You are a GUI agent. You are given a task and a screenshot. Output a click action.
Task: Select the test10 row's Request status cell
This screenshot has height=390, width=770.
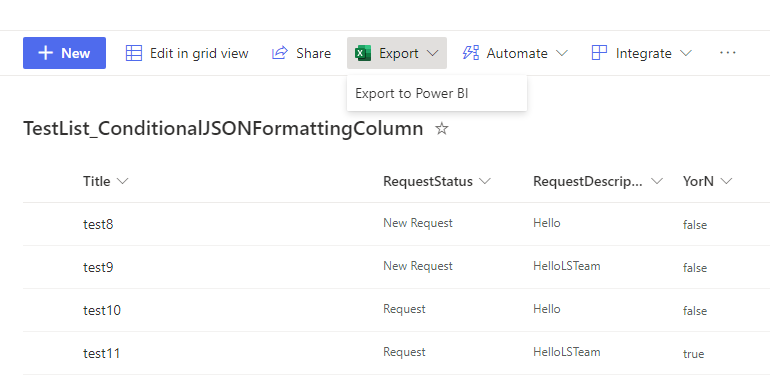pos(404,309)
